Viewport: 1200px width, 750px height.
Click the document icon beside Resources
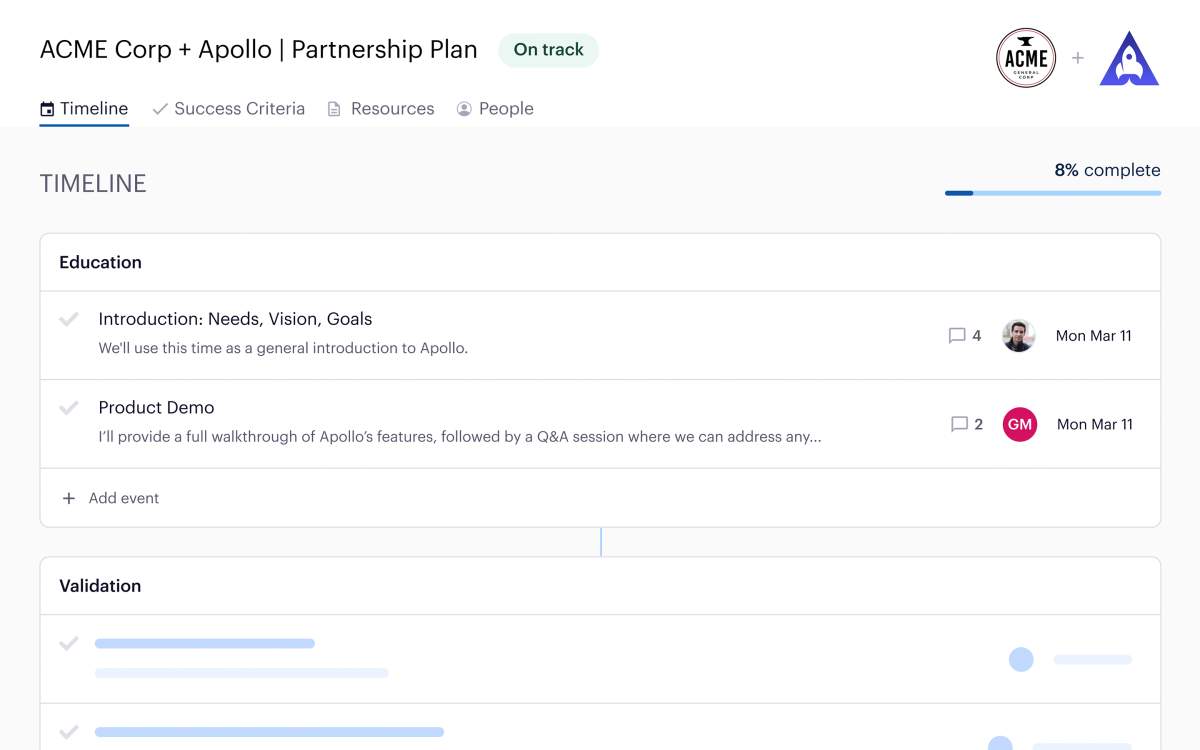pos(332,107)
